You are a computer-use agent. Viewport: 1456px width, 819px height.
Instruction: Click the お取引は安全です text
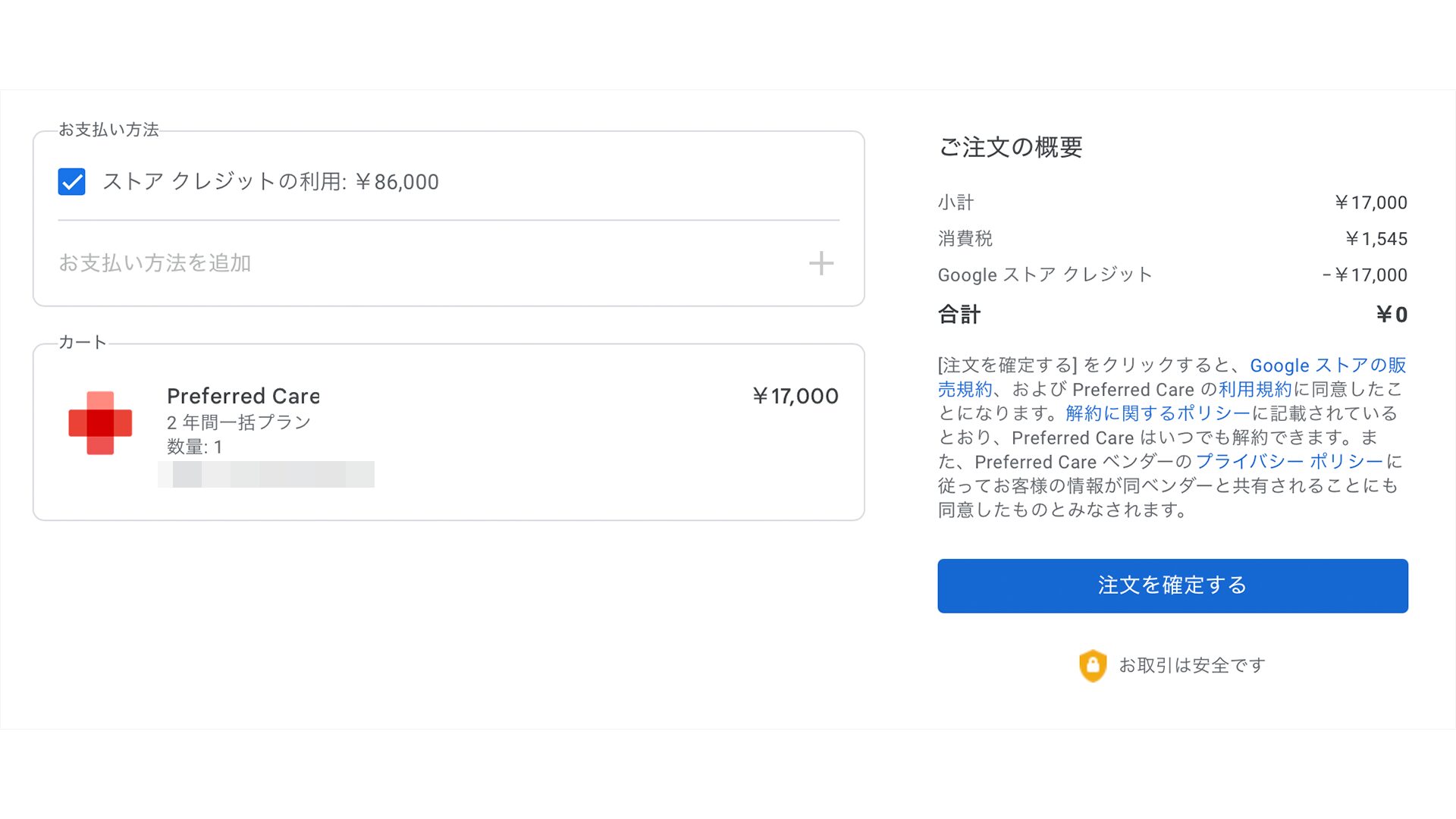[x=1192, y=666]
